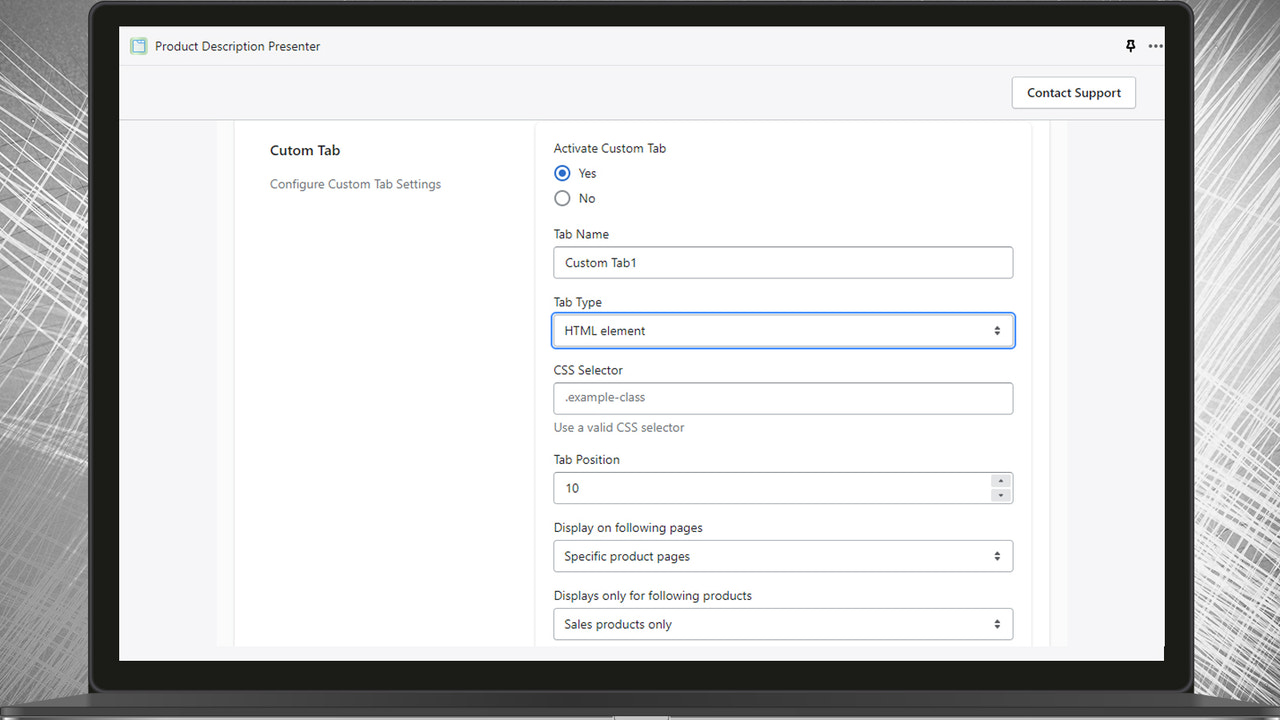
Task: Click the Tab Position down arrow
Action: [x=1001, y=493]
